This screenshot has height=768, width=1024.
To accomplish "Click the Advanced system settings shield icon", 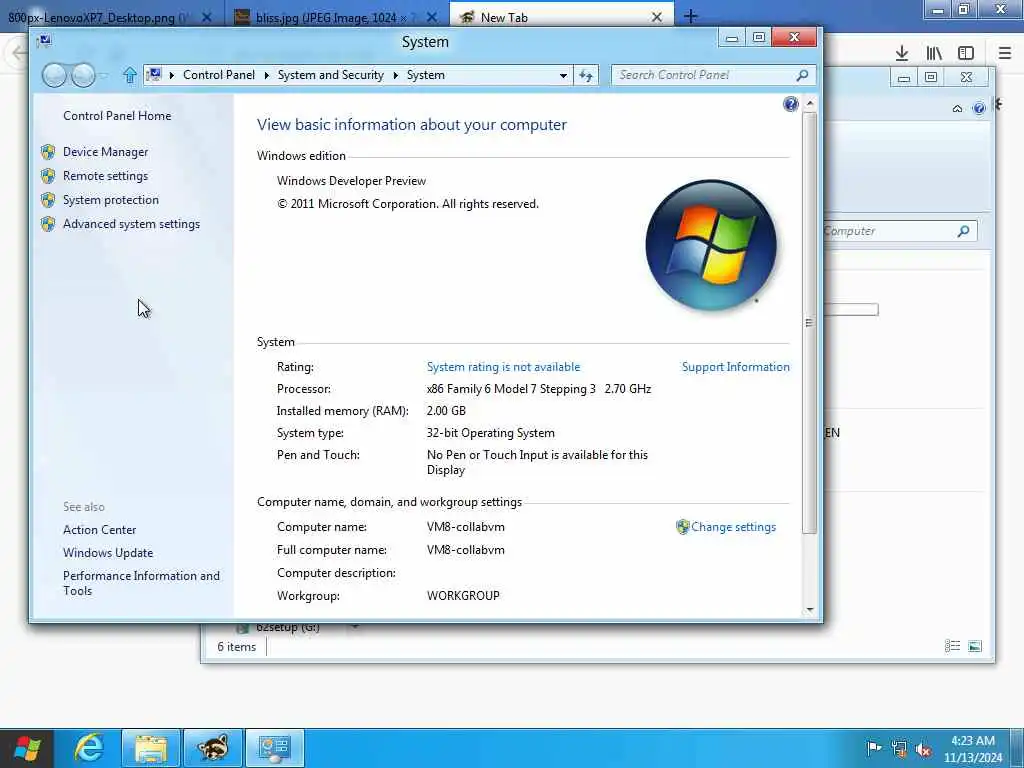I will pyautogui.click(x=48, y=224).
